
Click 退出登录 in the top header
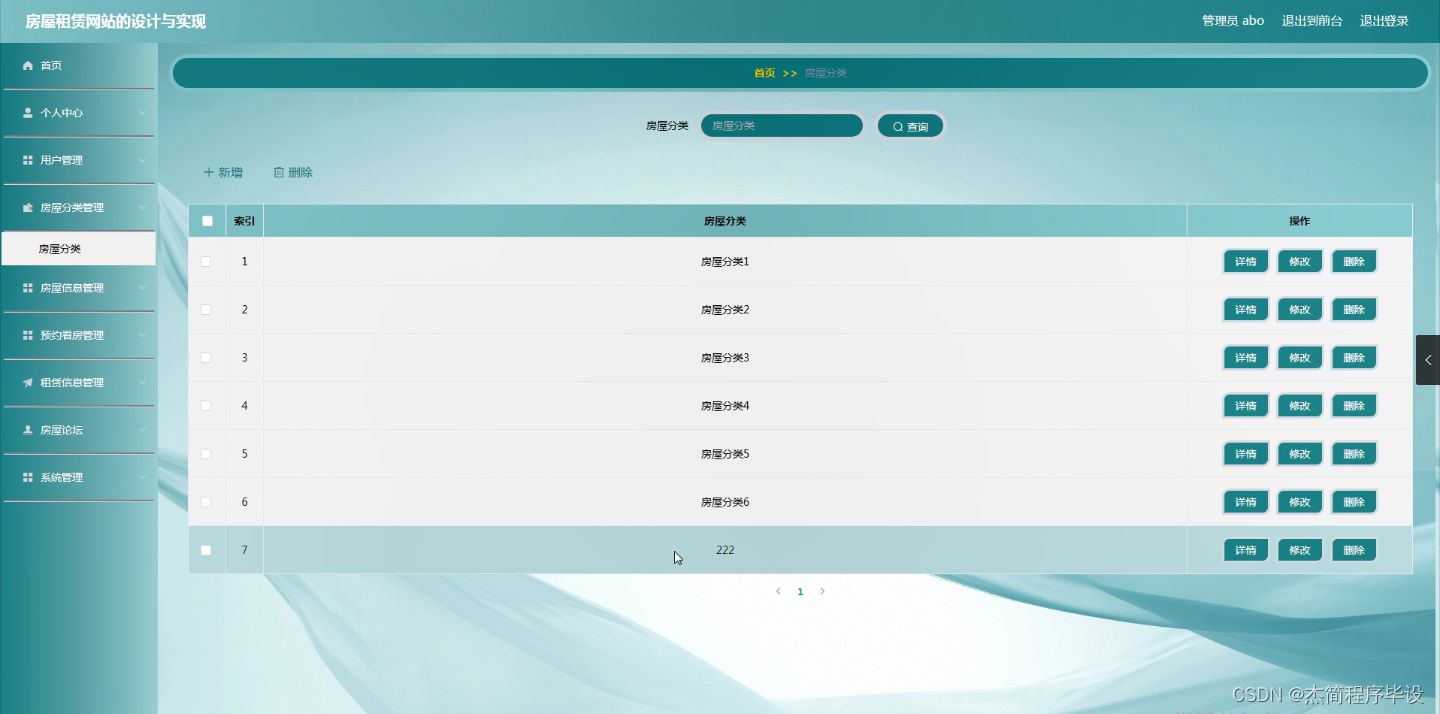coord(1384,21)
